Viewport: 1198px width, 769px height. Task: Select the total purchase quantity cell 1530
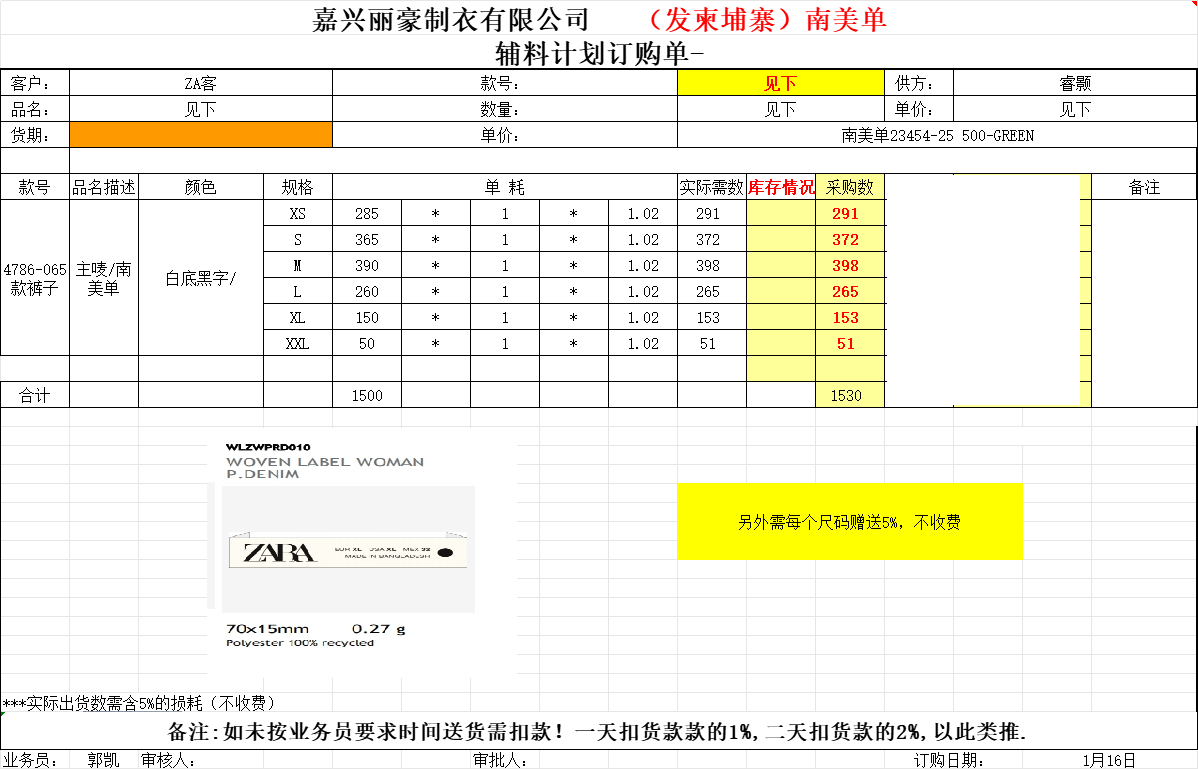click(846, 395)
